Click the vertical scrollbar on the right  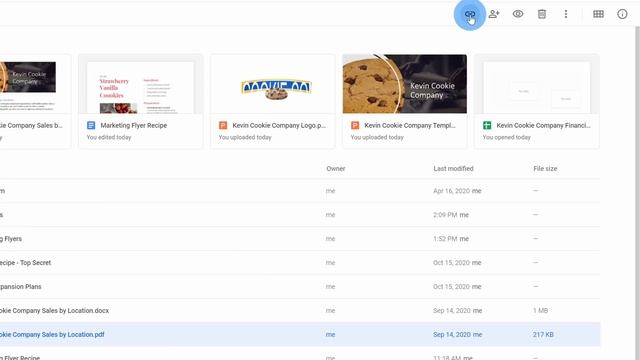pyautogui.click(x=637, y=193)
